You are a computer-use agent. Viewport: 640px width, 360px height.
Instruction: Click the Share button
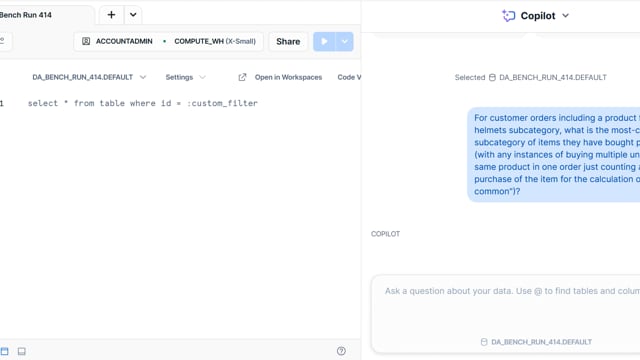(288, 42)
